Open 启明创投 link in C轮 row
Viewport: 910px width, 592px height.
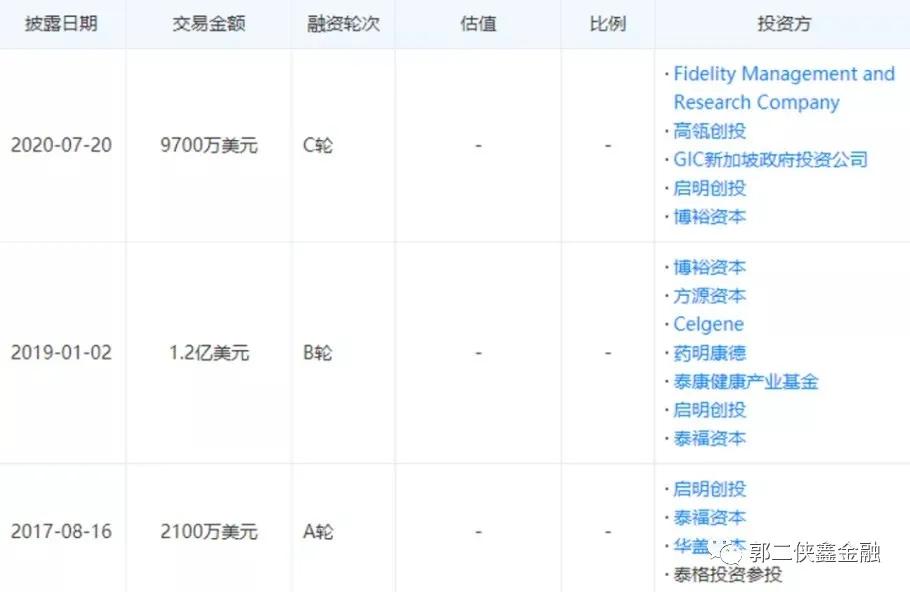(x=709, y=188)
